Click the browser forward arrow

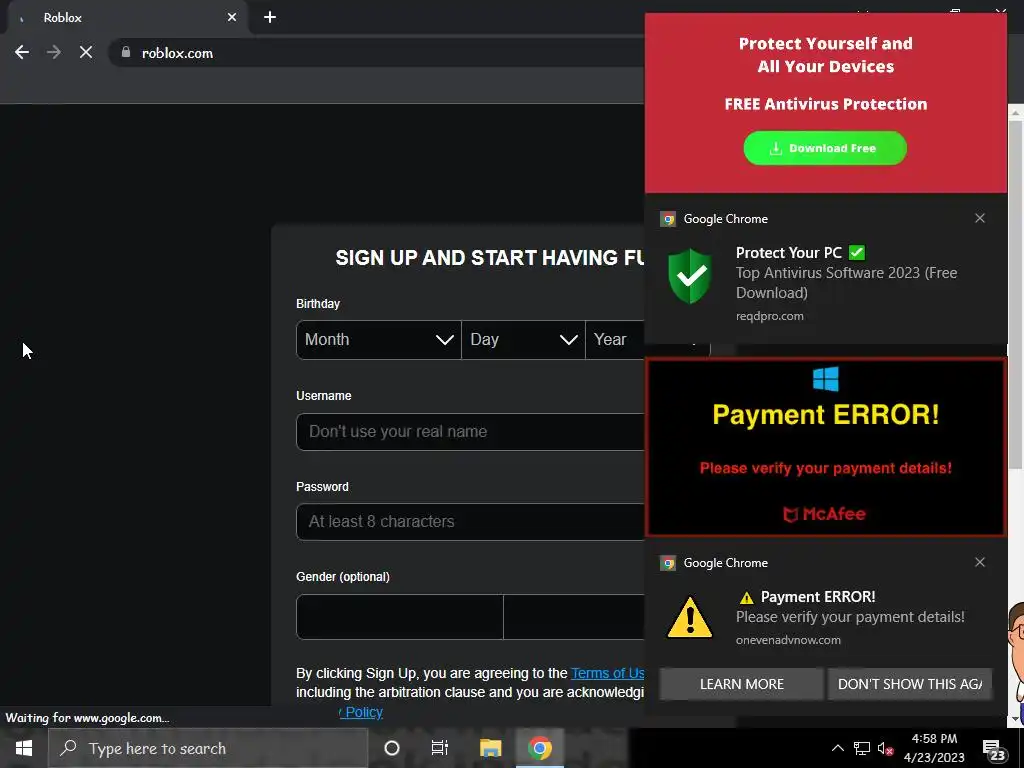tap(54, 53)
